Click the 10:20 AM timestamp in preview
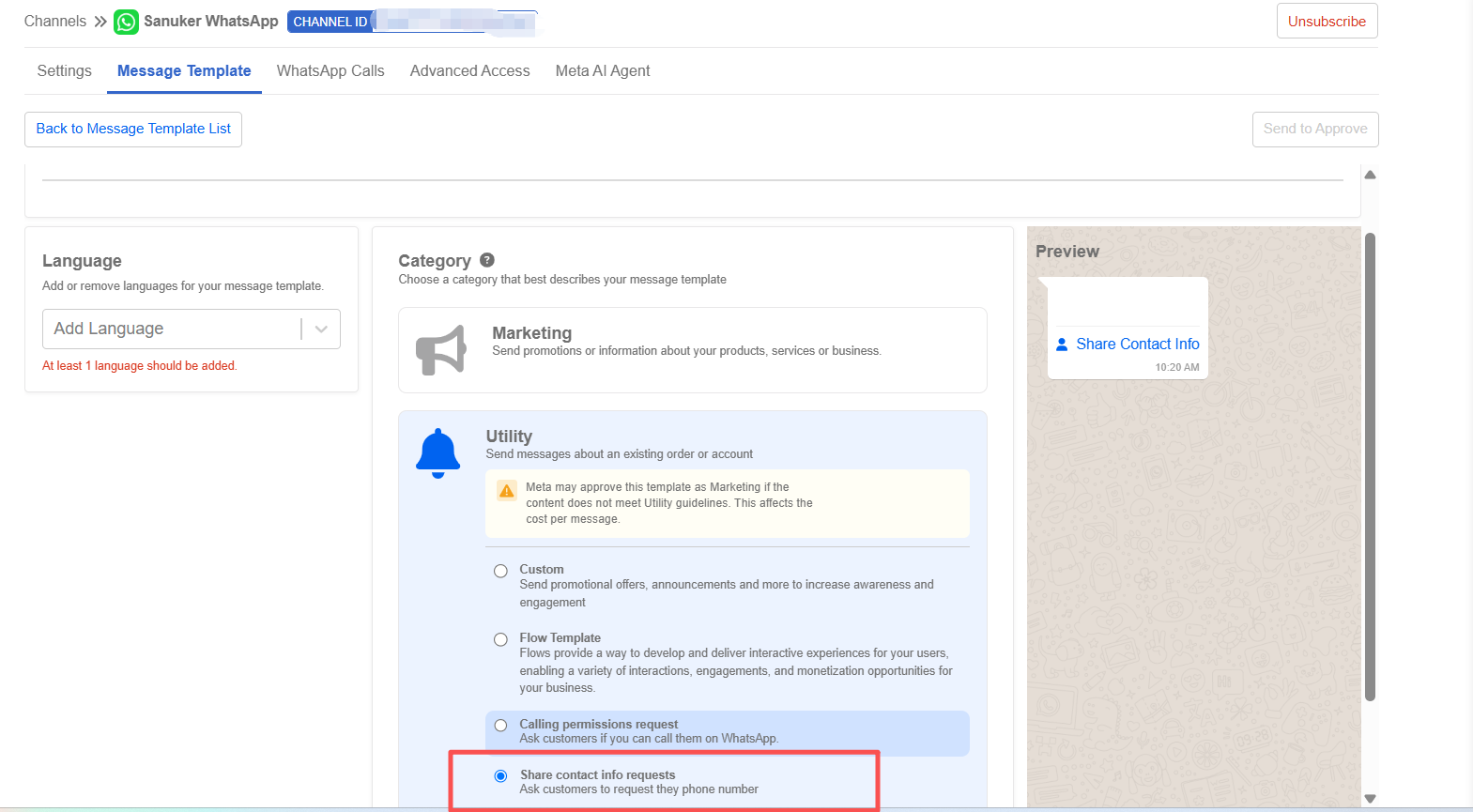The width and height of the screenshot is (1473, 812). click(x=1177, y=368)
